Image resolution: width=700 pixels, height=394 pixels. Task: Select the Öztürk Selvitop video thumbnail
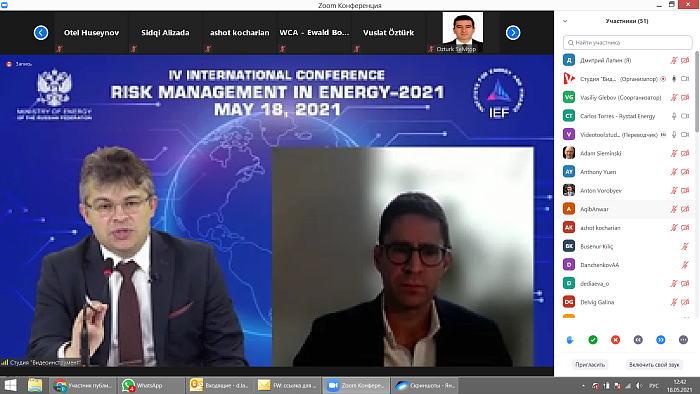click(x=462, y=33)
